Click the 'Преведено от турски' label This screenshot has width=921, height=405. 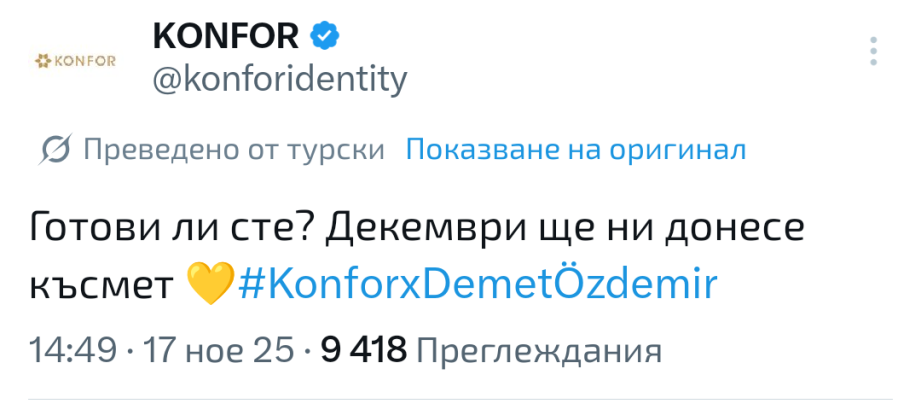[234, 151]
